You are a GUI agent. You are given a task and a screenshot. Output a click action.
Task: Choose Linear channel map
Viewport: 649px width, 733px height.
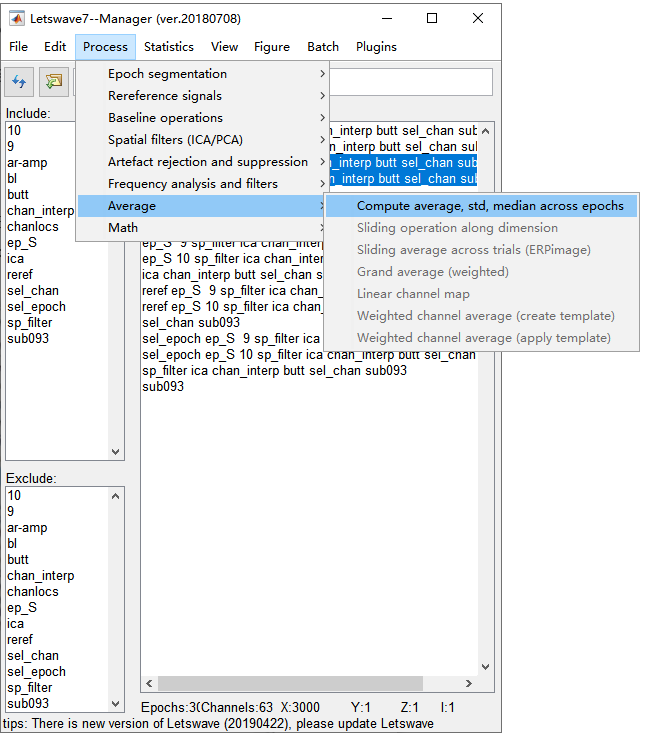tap(482, 294)
